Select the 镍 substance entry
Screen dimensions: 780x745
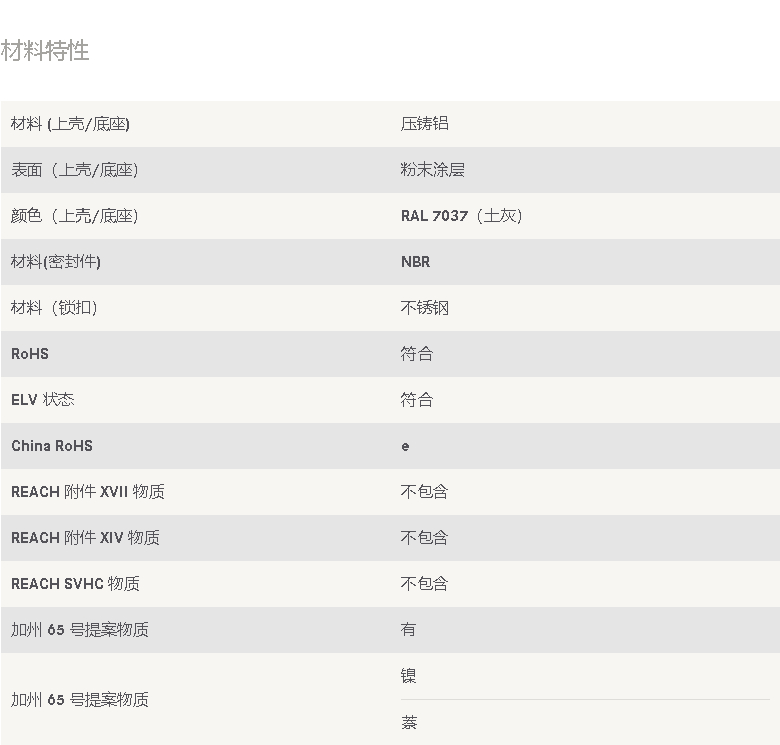pos(408,676)
